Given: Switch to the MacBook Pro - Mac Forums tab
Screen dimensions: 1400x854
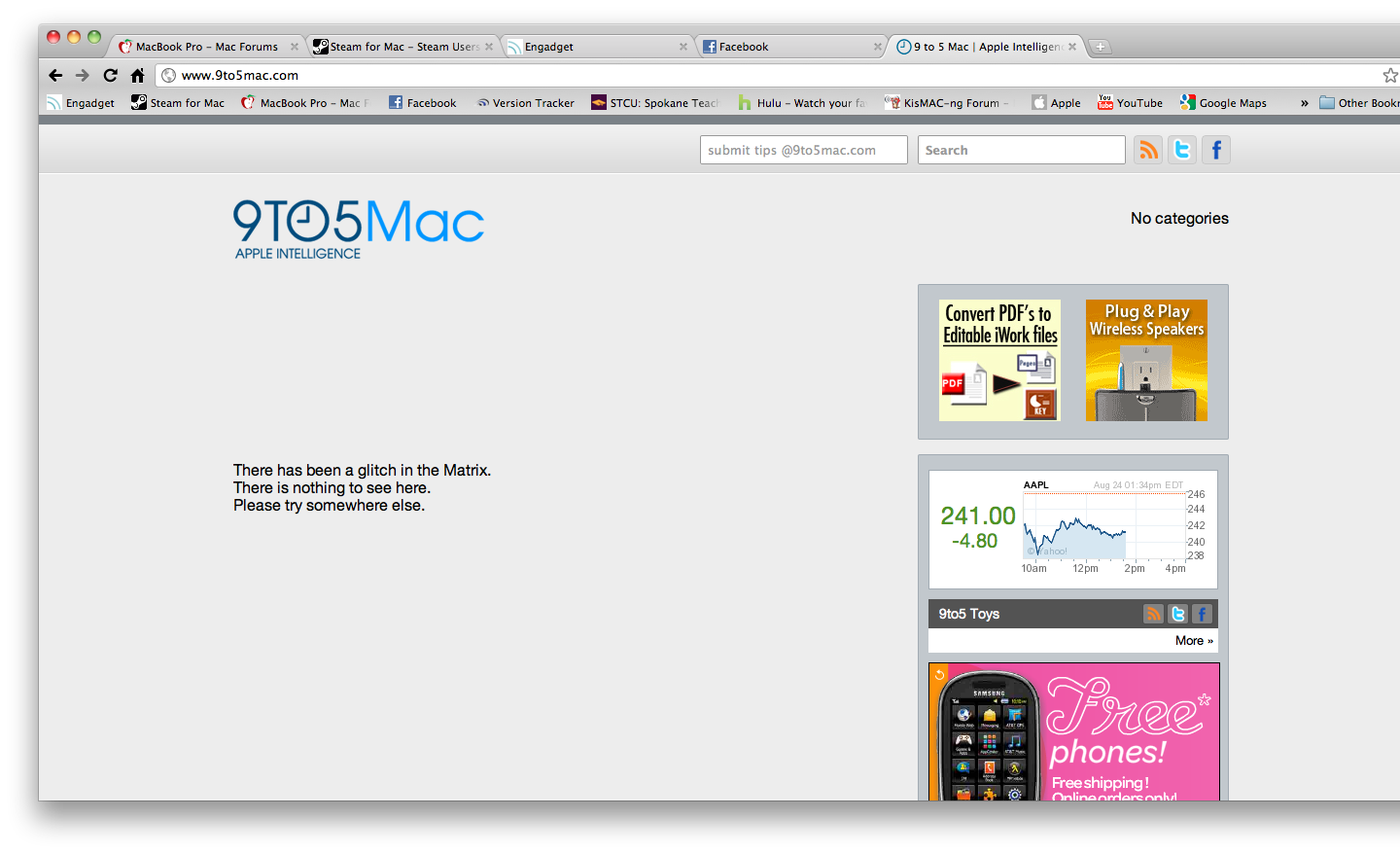Looking at the screenshot, I should pos(206,47).
